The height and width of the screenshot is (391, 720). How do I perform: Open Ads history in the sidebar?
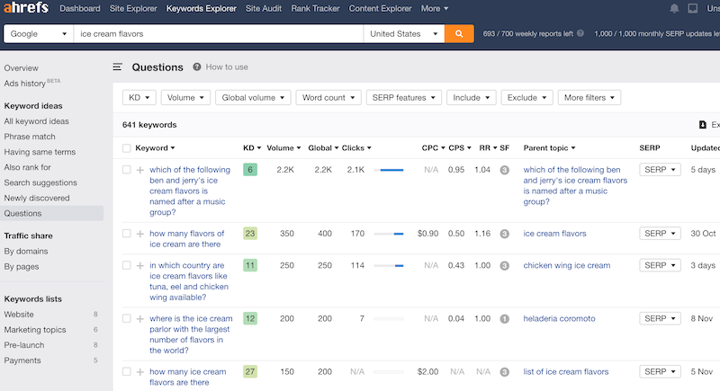click(x=32, y=83)
